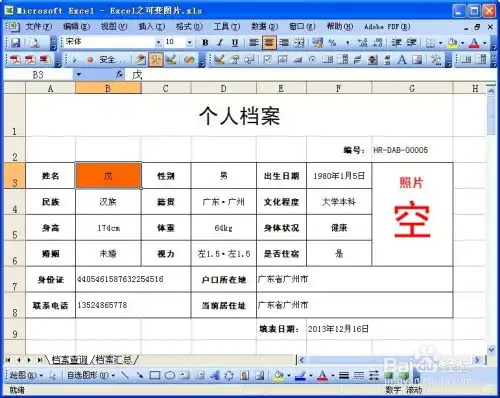Open the 宋体 font name dropdown
Image resolution: width=500 pixels, height=398 pixels.
(x=158, y=42)
